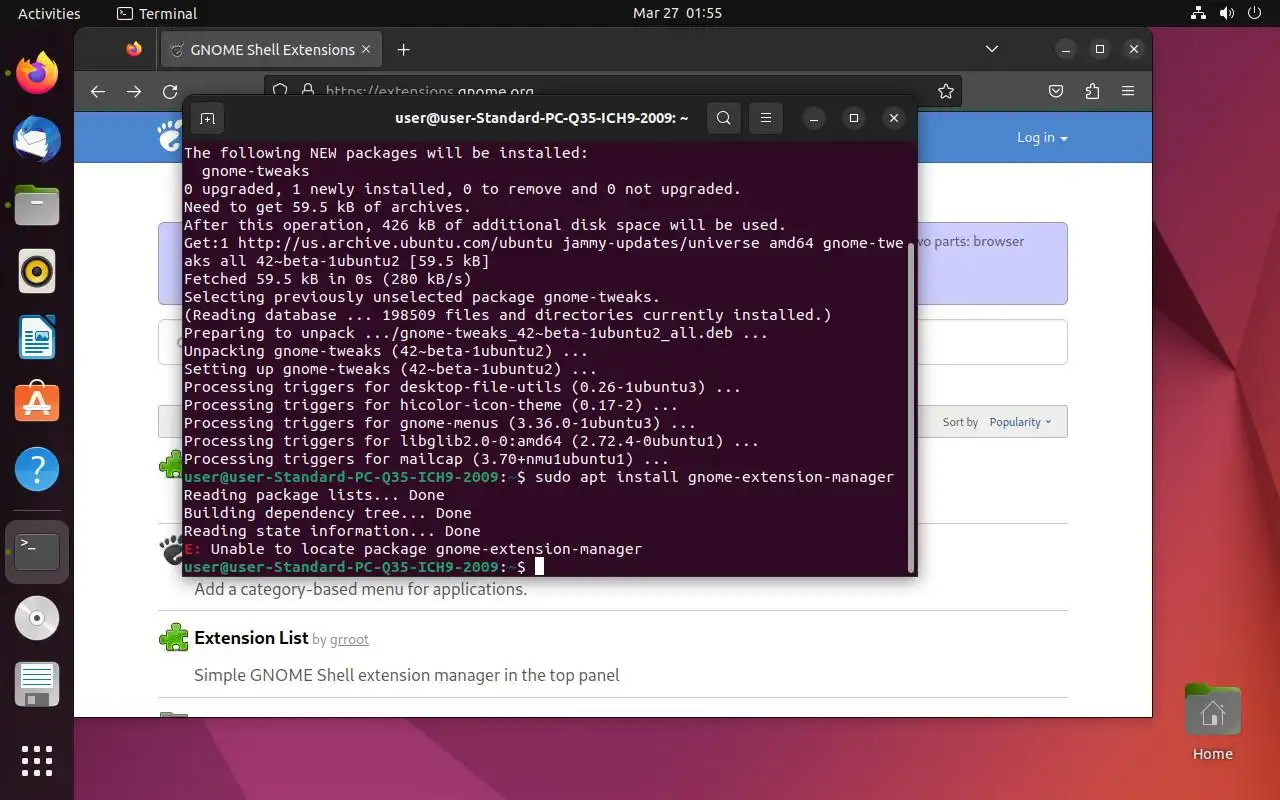Image resolution: width=1280 pixels, height=800 pixels.
Task: Click the Firefox address bar
Action: (x=612, y=91)
